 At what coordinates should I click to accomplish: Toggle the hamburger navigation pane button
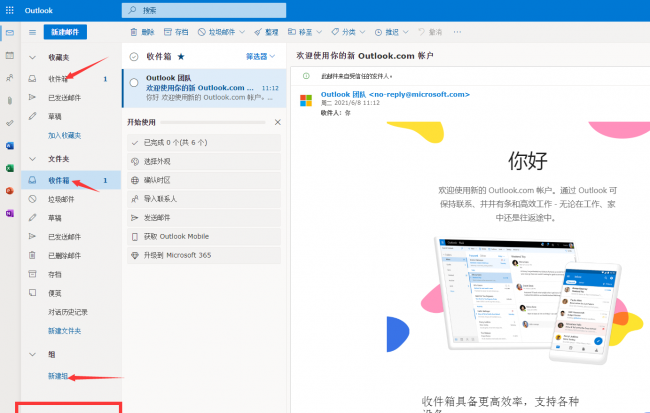point(32,32)
